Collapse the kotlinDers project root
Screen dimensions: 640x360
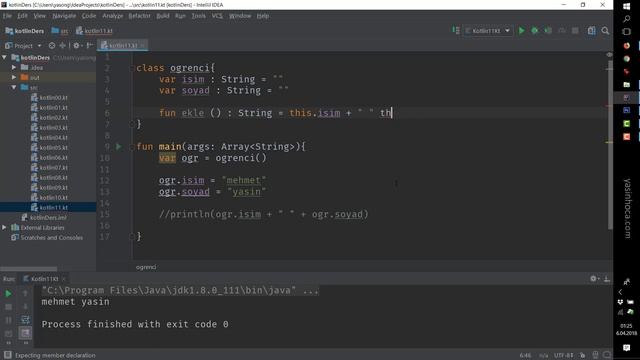(4, 58)
